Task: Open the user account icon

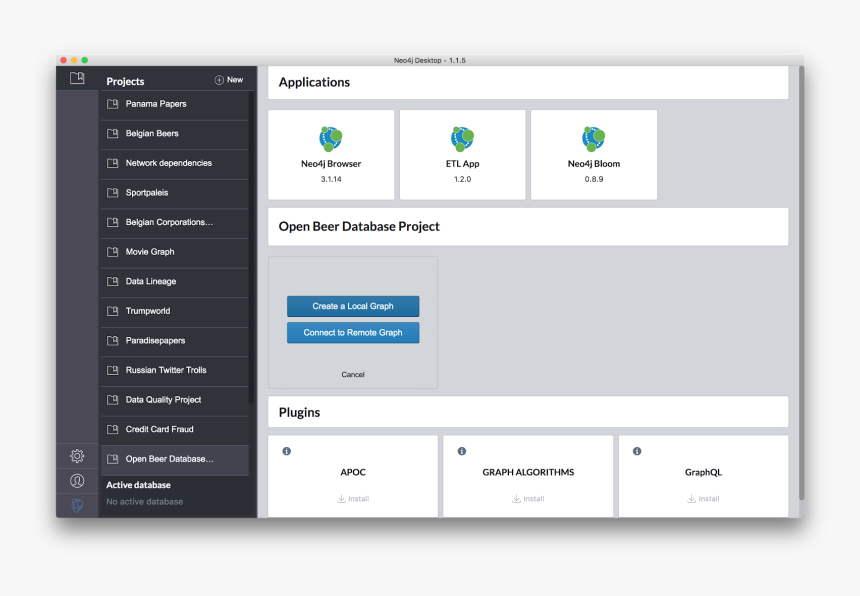Action: click(x=77, y=481)
